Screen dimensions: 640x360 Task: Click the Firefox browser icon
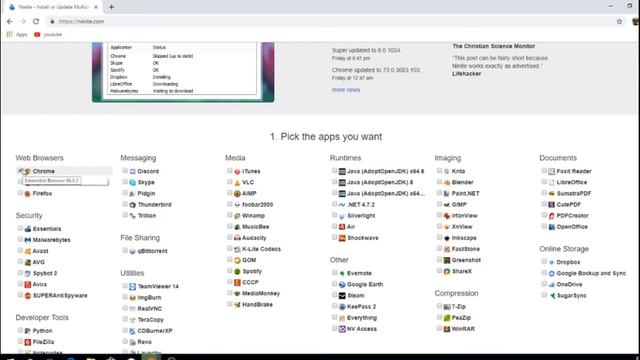(28, 193)
